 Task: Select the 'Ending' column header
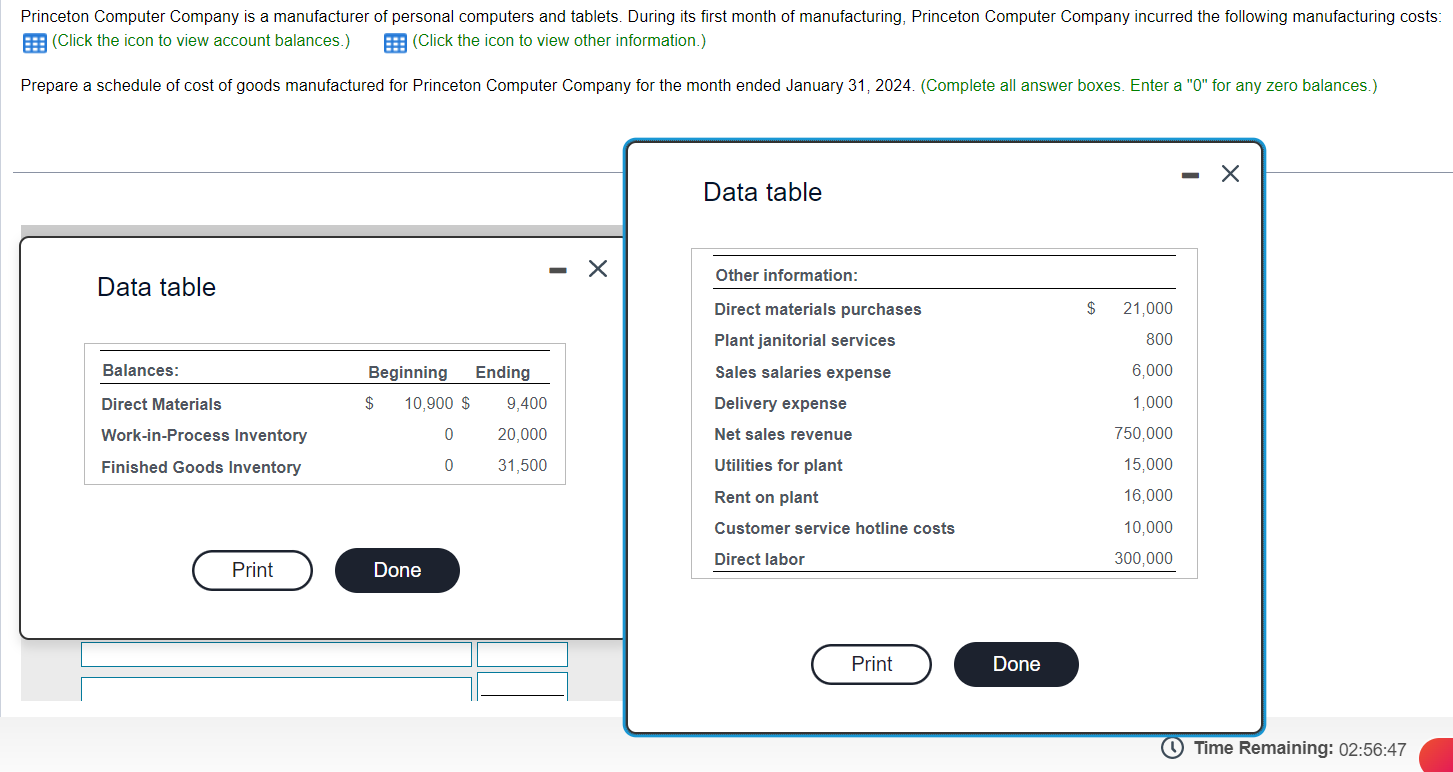[503, 373]
